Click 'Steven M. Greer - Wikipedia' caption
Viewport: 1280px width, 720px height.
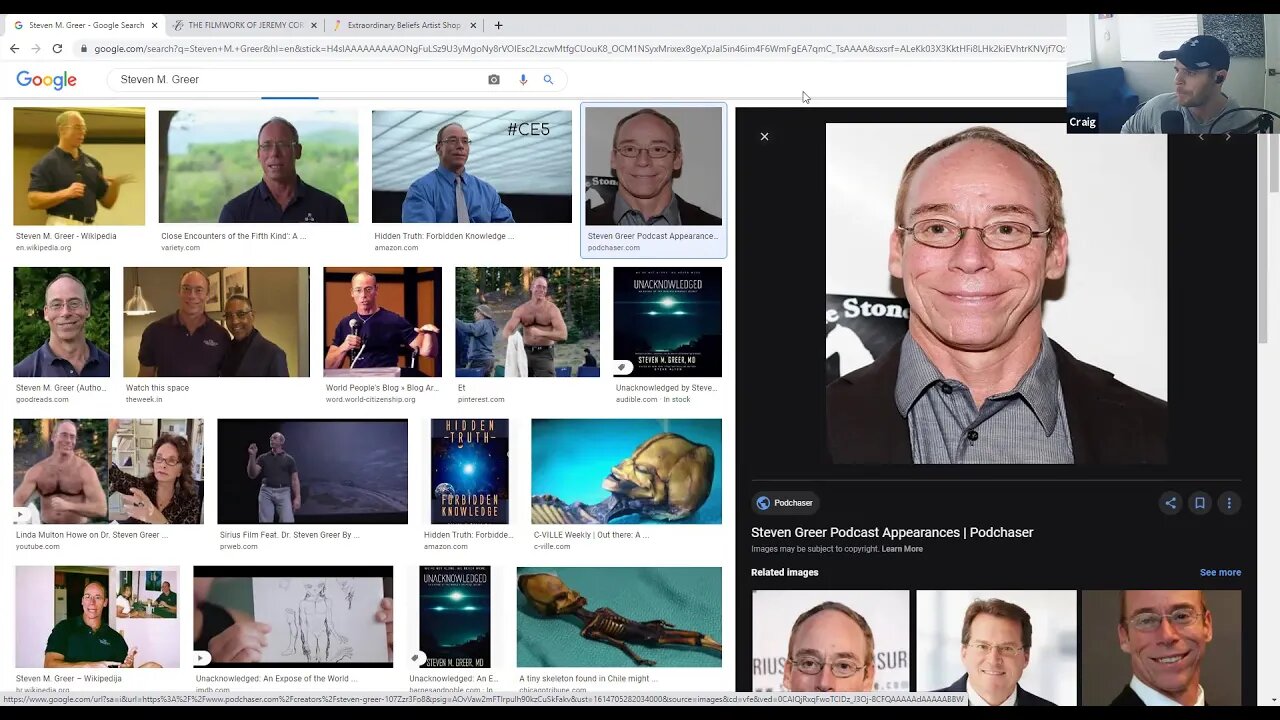[x=66, y=236]
